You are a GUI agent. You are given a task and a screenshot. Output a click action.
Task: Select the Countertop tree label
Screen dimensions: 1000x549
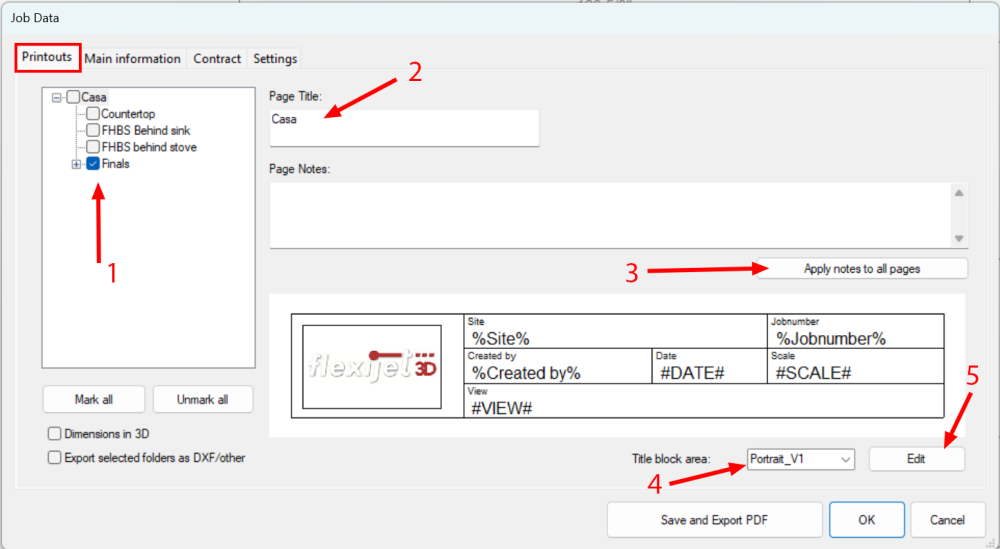click(128, 114)
